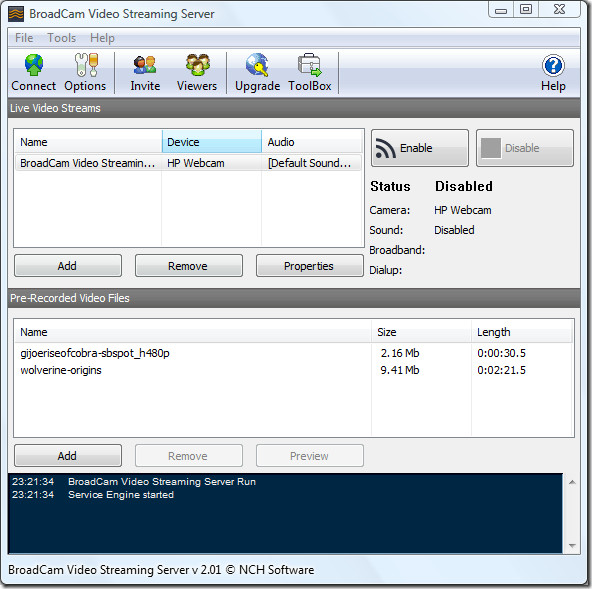Open the Tools menu
This screenshot has height=589, width=592.
point(62,38)
